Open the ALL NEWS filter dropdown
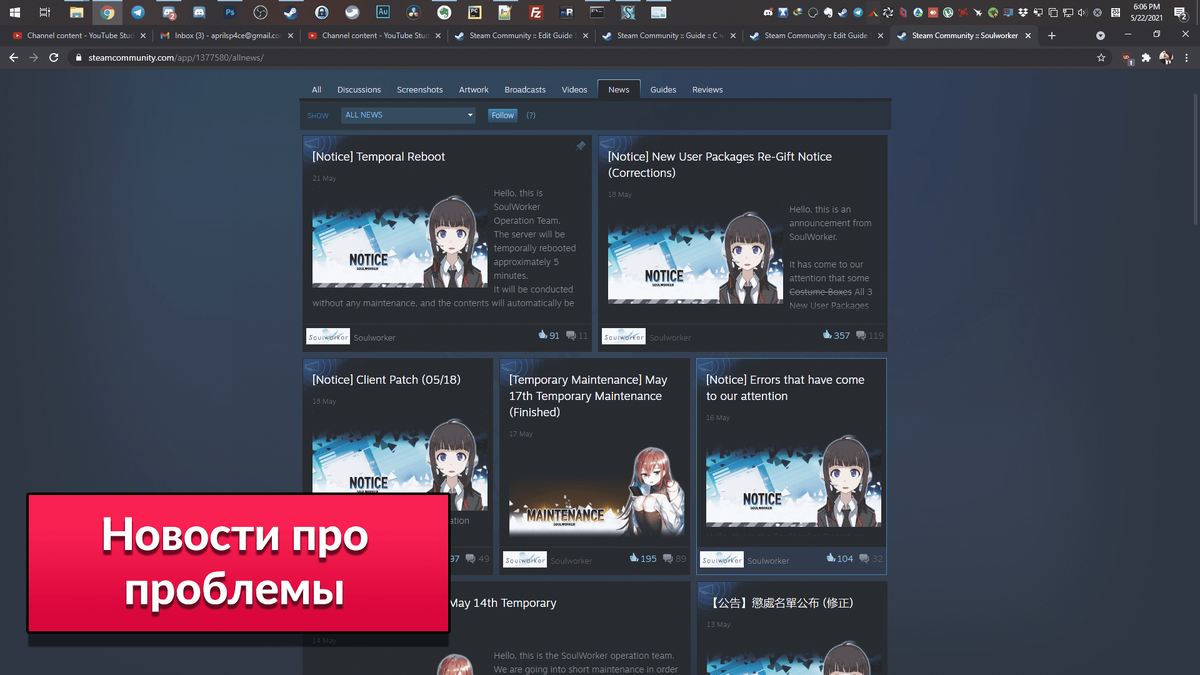The image size is (1200, 675). pyautogui.click(x=407, y=114)
